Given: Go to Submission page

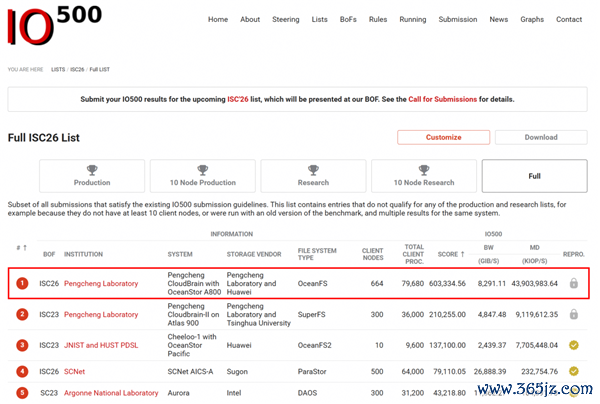Looking at the screenshot, I should 458,19.
